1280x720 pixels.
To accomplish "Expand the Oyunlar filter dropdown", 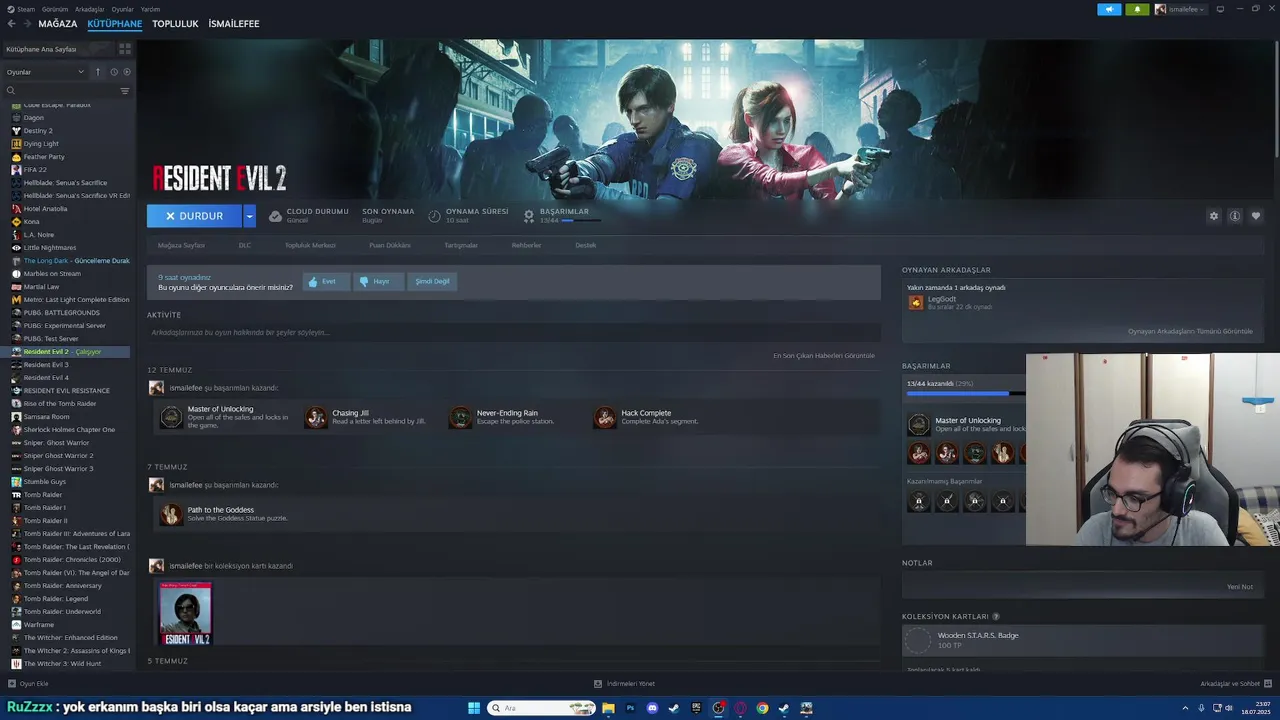I will [45, 72].
